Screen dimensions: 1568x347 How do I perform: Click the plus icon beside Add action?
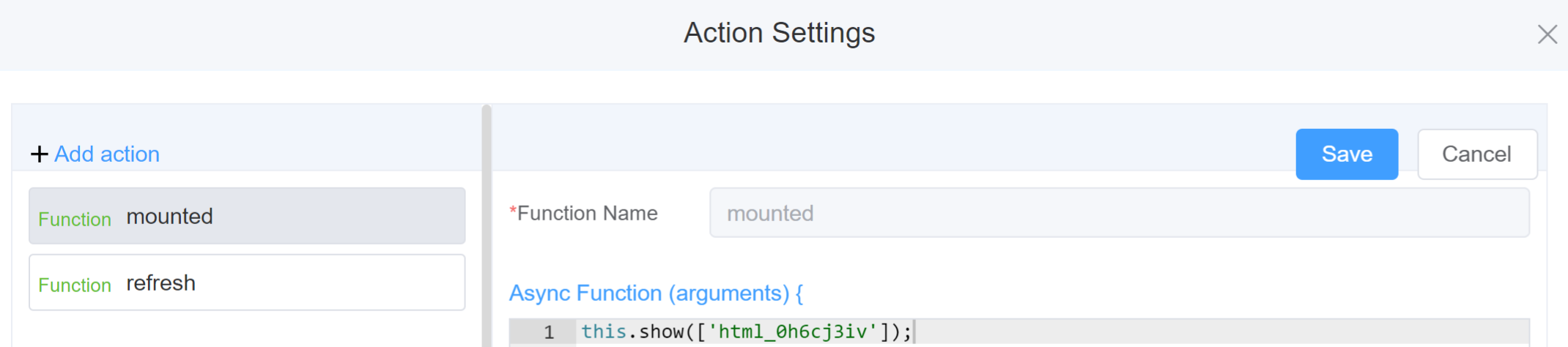click(39, 154)
